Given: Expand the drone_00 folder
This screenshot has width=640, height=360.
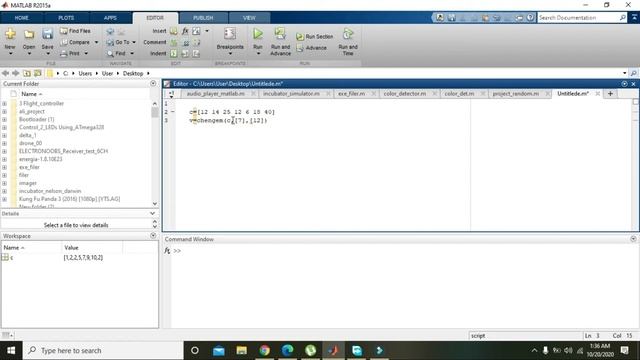Looking at the screenshot, I should [4, 143].
